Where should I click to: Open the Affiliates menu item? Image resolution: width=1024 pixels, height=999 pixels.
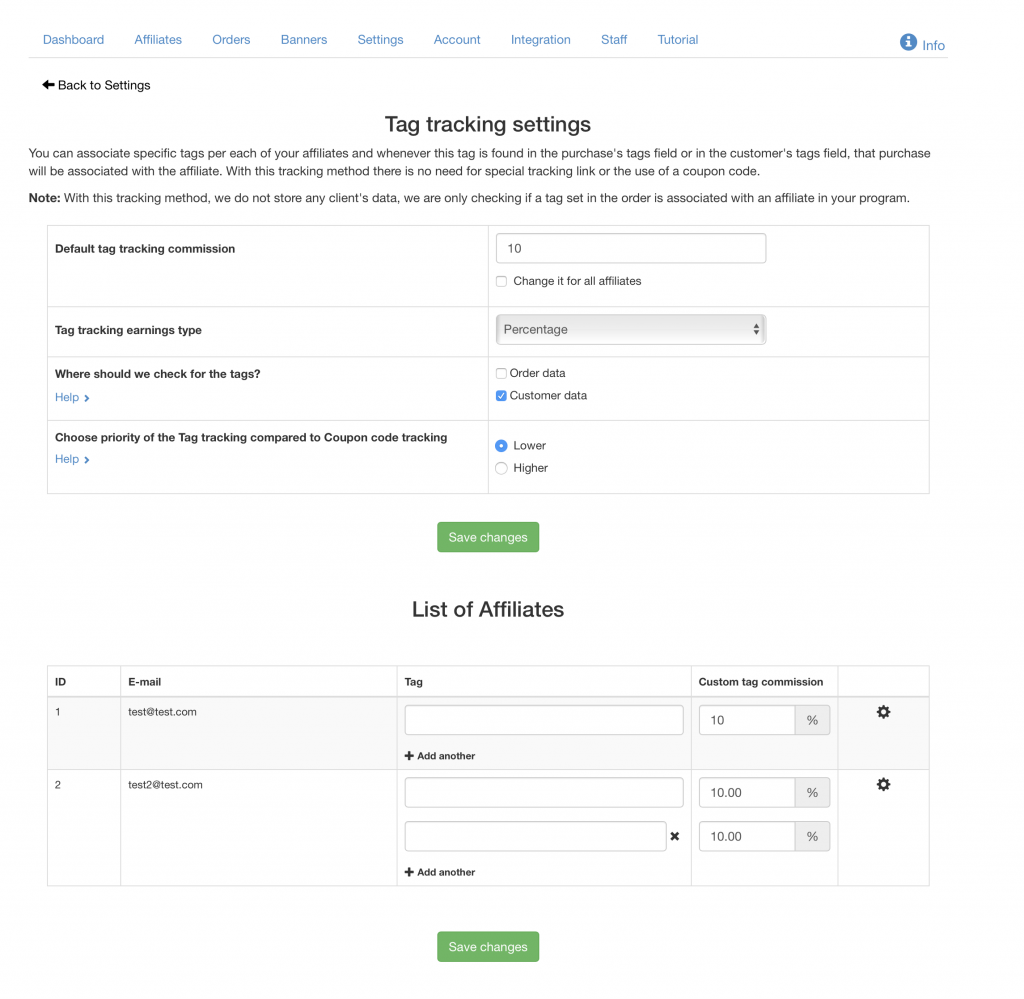pos(158,40)
